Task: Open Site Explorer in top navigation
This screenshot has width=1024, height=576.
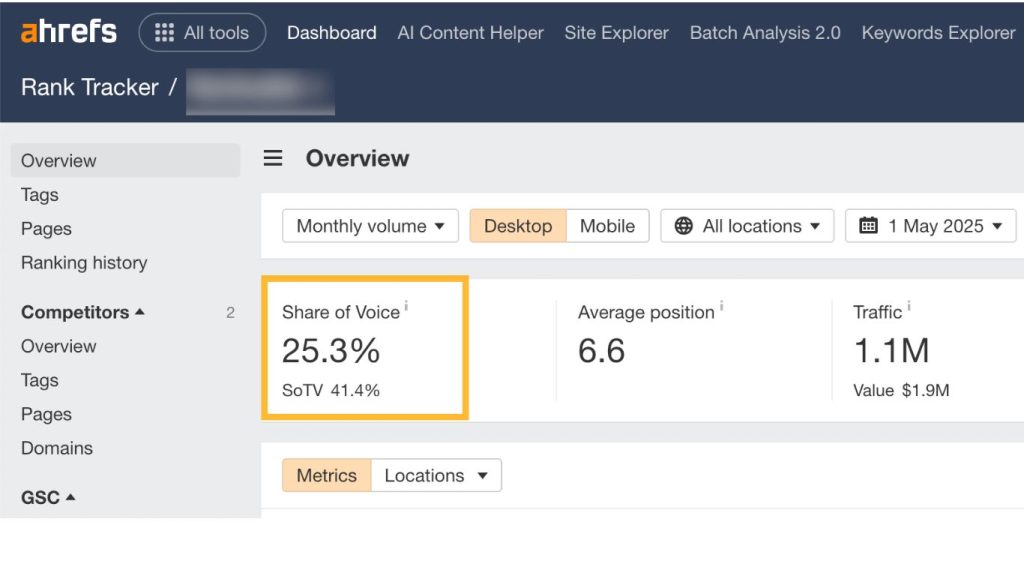Action: tap(616, 33)
